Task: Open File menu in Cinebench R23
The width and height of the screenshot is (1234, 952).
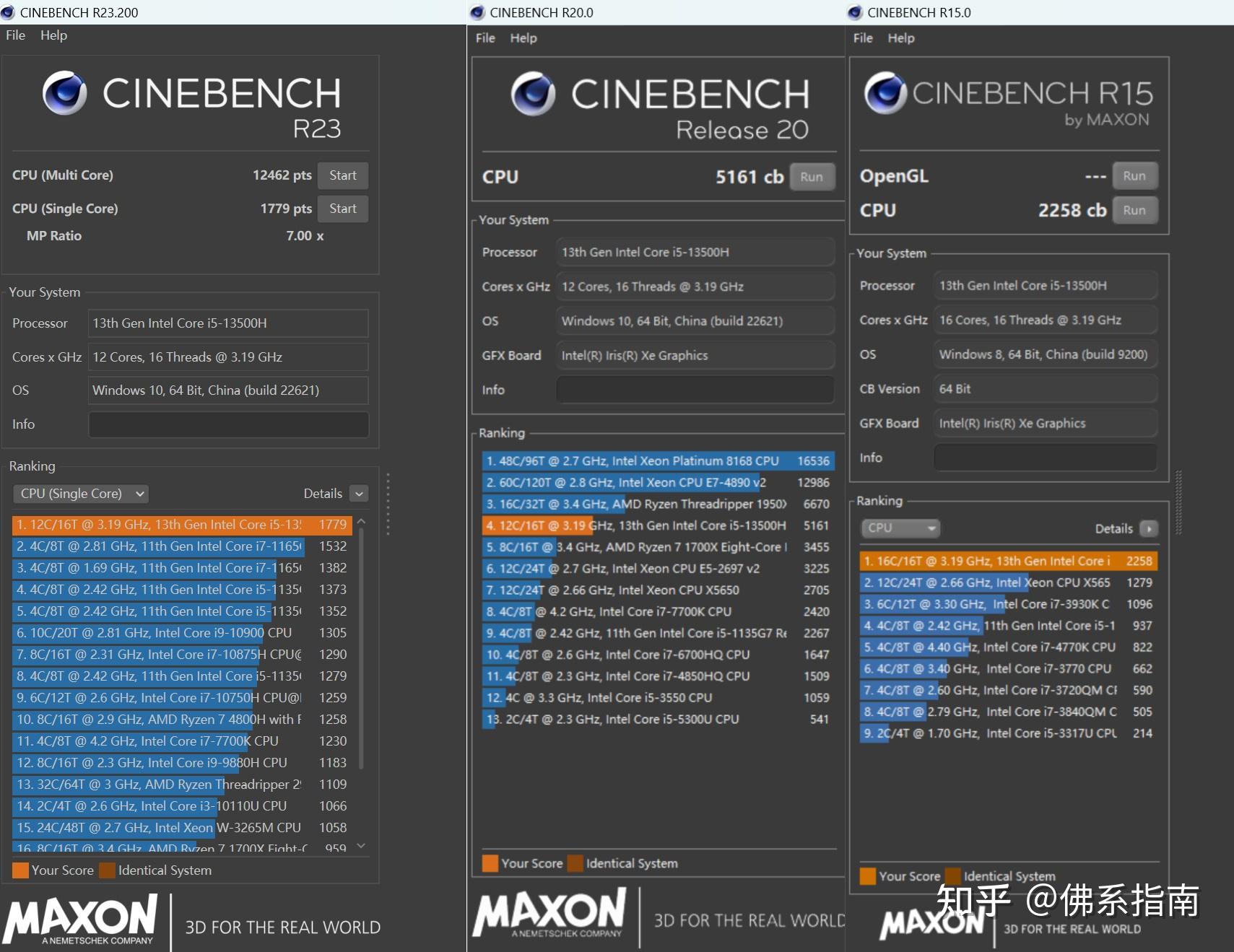Action: tap(15, 35)
